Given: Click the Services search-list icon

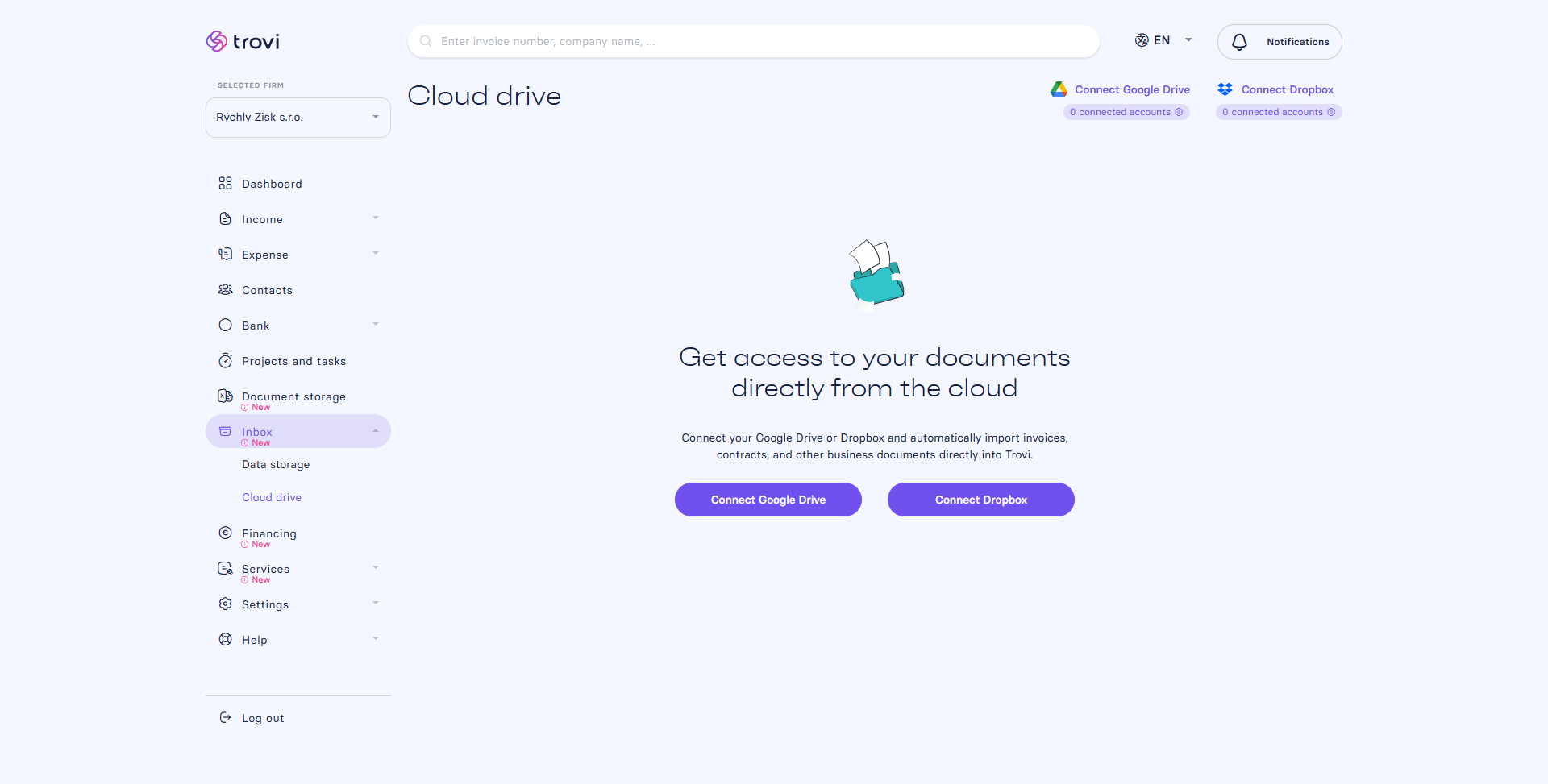Looking at the screenshot, I should coord(225,568).
